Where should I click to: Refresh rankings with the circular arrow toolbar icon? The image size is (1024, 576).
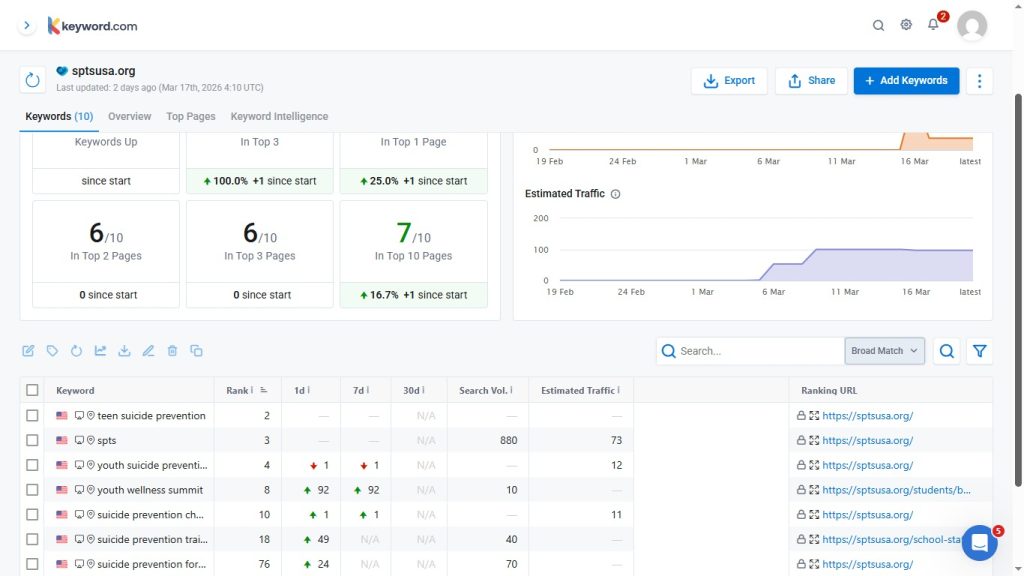coord(76,350)
